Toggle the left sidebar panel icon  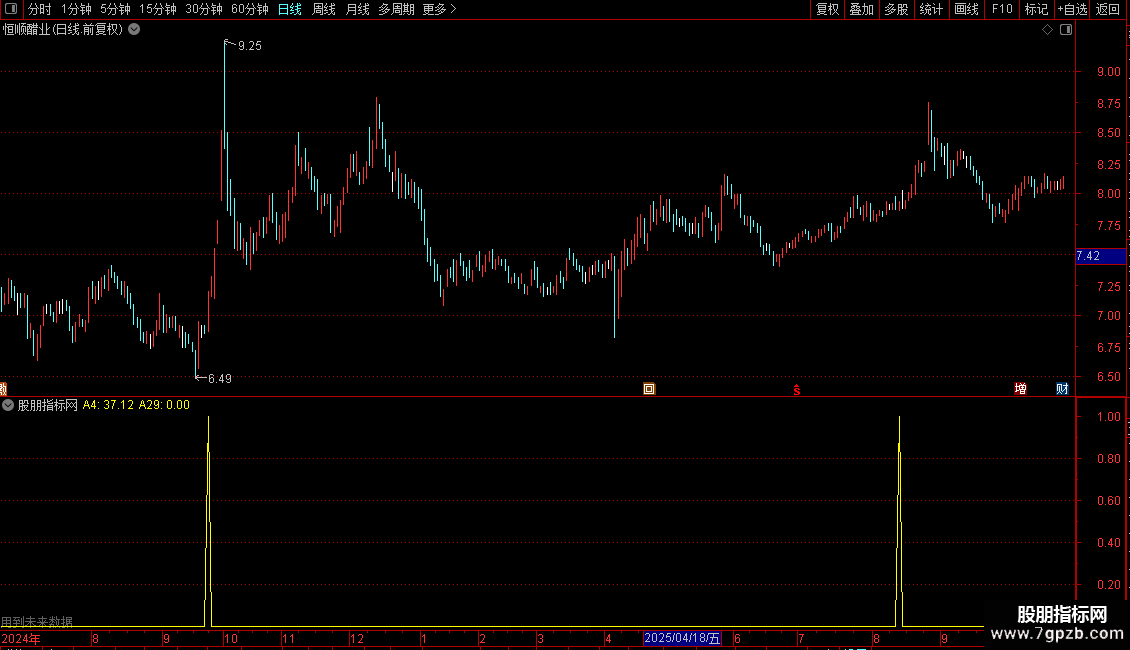[11, 9]
